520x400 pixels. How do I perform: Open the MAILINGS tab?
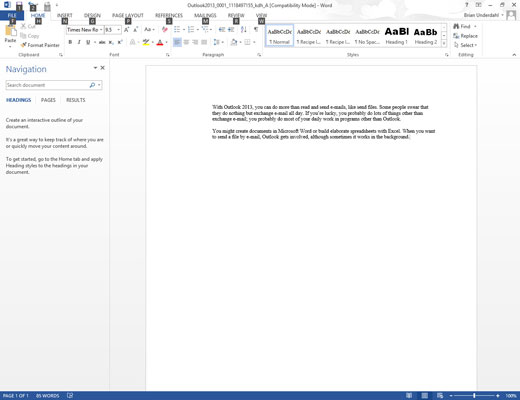205,15
